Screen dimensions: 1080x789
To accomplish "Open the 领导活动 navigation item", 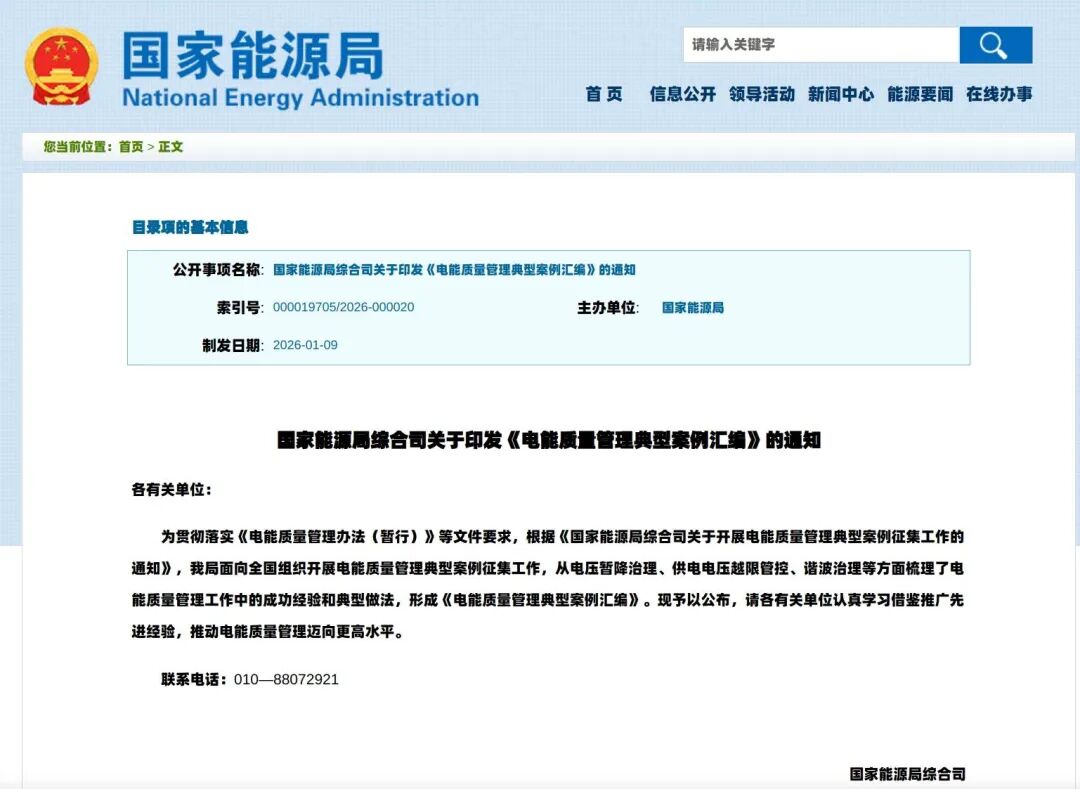I will 762,94.
